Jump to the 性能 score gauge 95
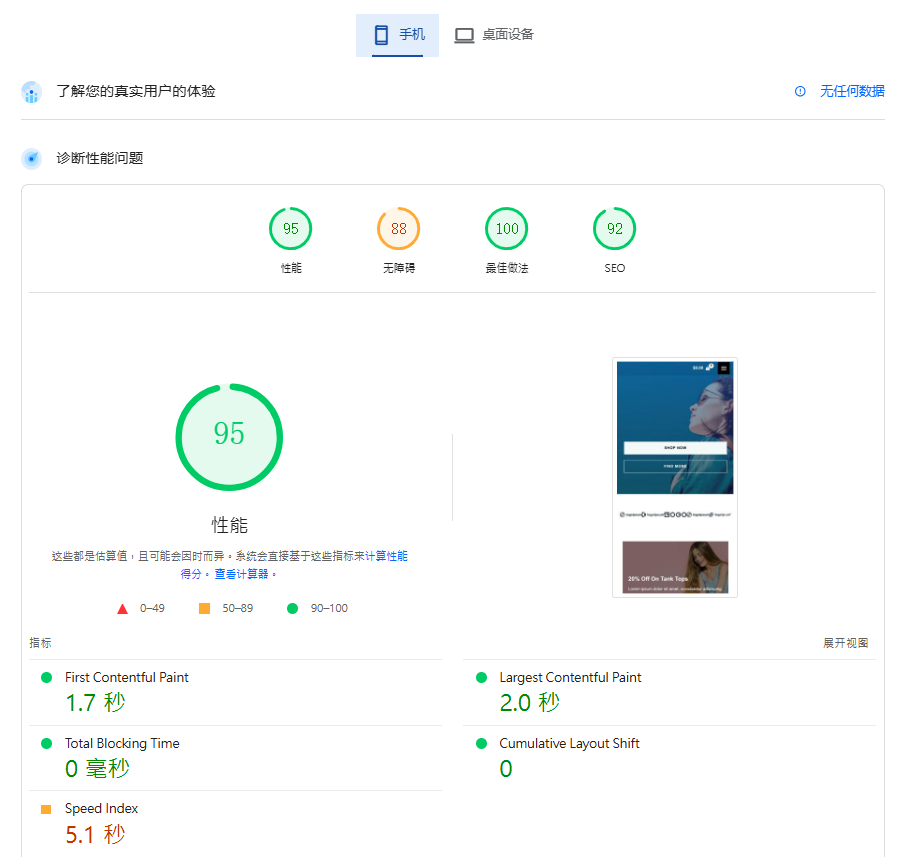This screenshot has height=857, width=910. [290, 229]
